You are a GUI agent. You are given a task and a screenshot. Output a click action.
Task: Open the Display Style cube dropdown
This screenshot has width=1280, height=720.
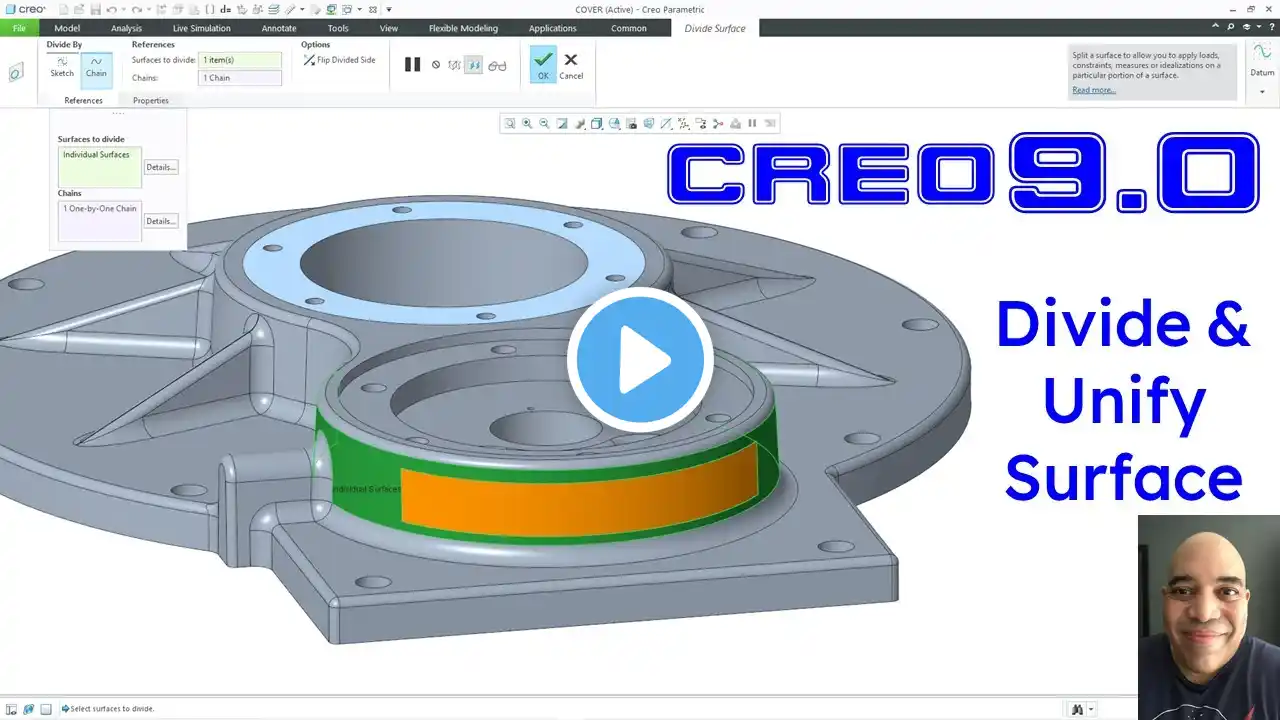[x=597, y=124]
